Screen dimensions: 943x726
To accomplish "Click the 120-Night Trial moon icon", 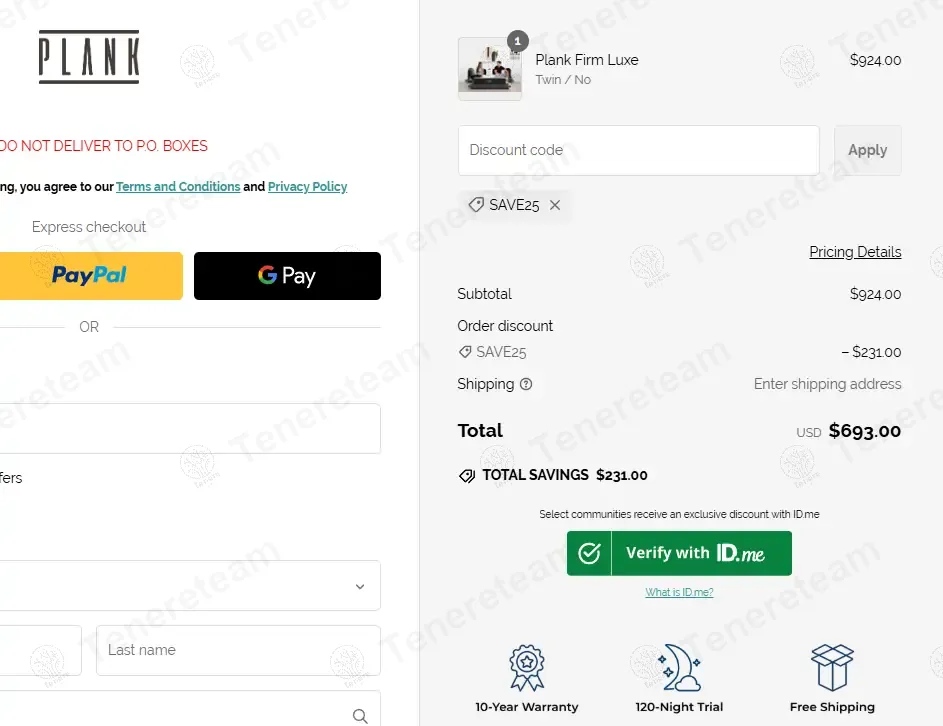I will [680, 668].
